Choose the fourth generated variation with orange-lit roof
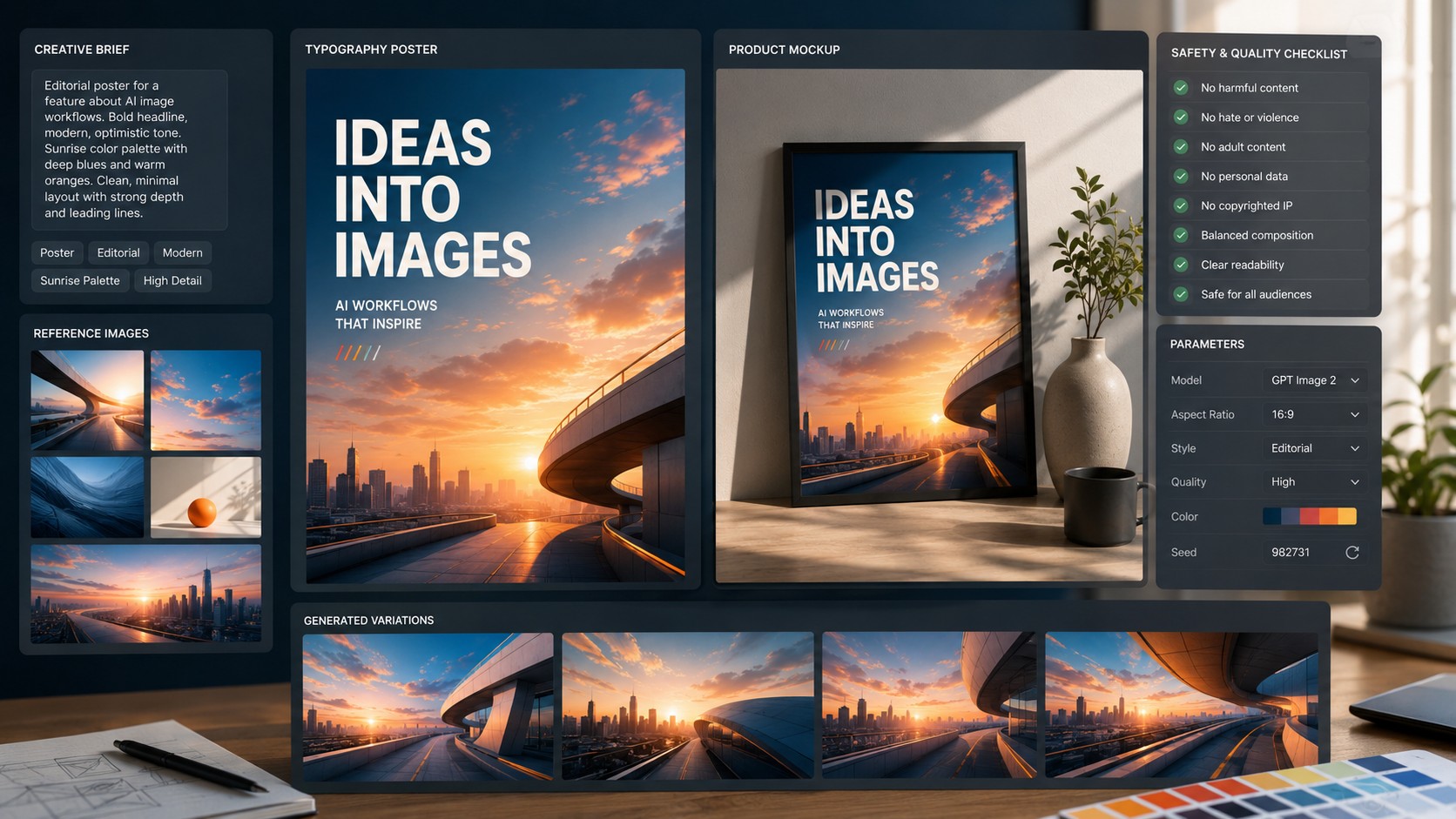1456x819 pixels. 1182,706
